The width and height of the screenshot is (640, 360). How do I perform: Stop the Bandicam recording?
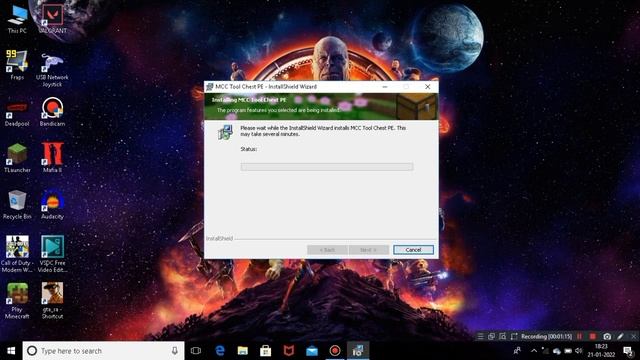593,336
